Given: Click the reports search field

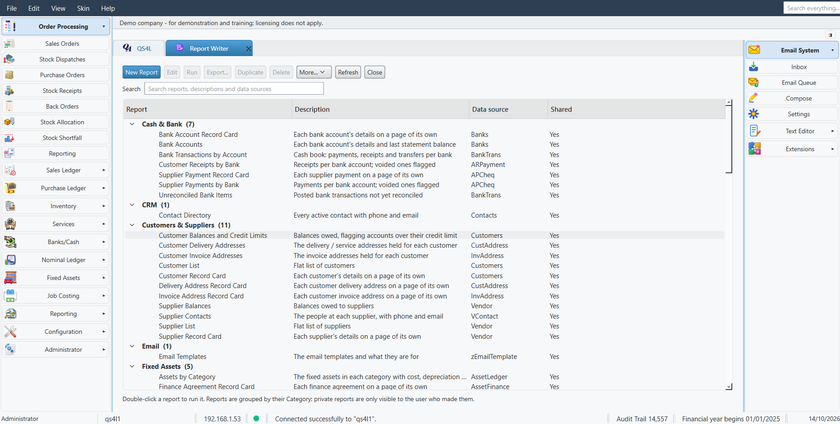Looking at the screenshot, I should [x=234, y=89].
